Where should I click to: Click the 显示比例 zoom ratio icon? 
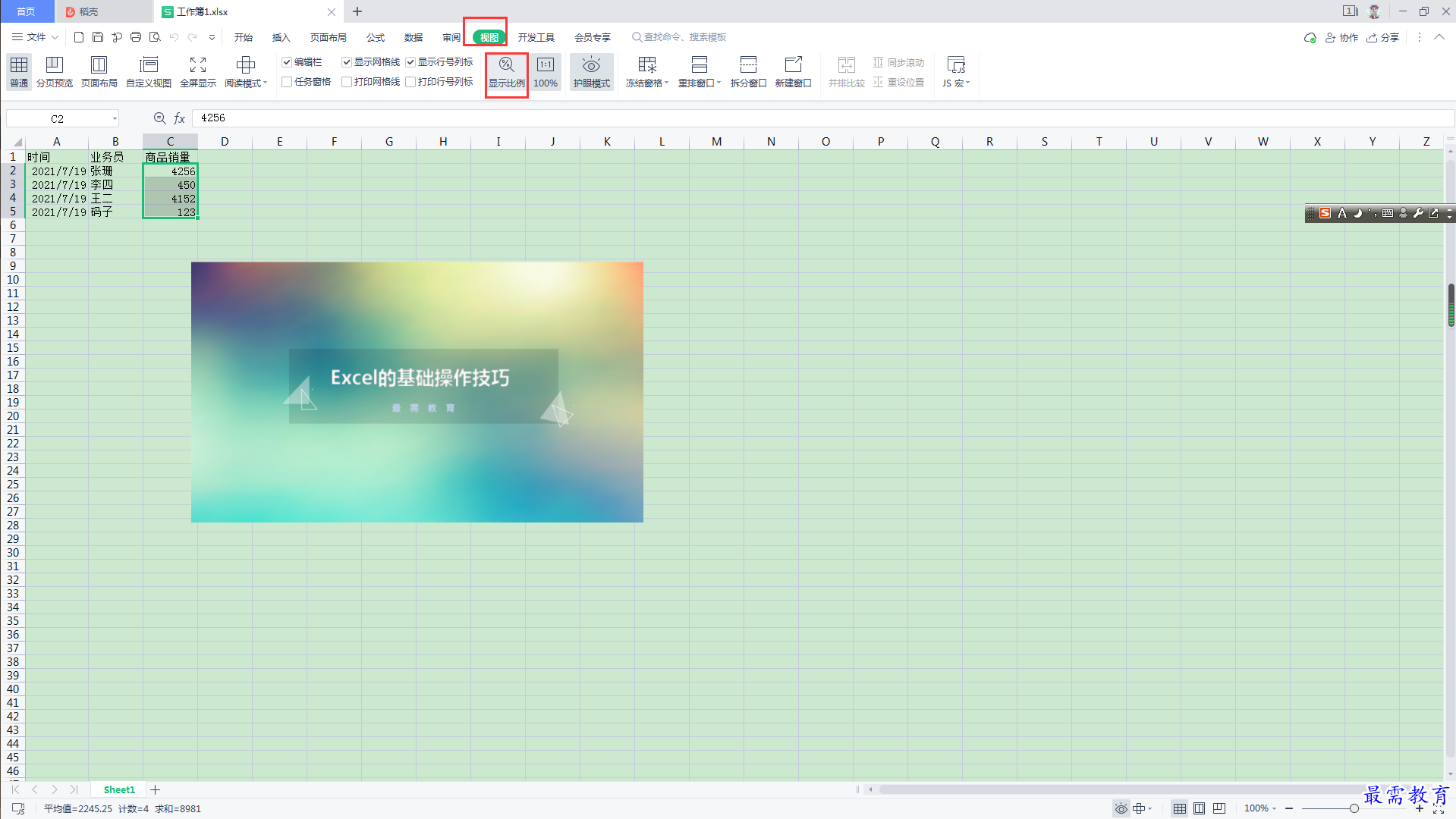[x=507, y=72]
